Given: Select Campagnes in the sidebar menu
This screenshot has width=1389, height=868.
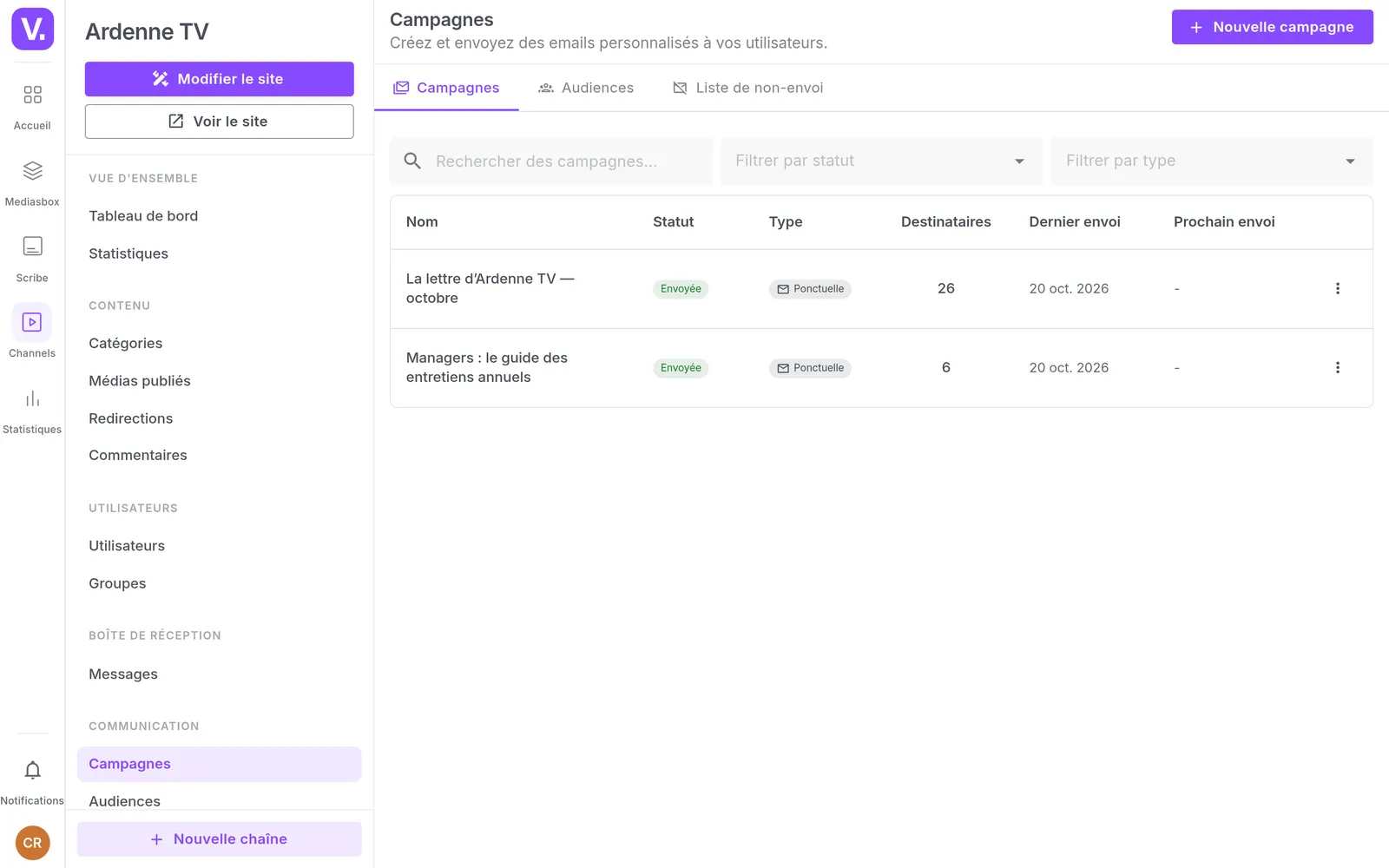Looking at the screenshot, I should pos(219,764).
